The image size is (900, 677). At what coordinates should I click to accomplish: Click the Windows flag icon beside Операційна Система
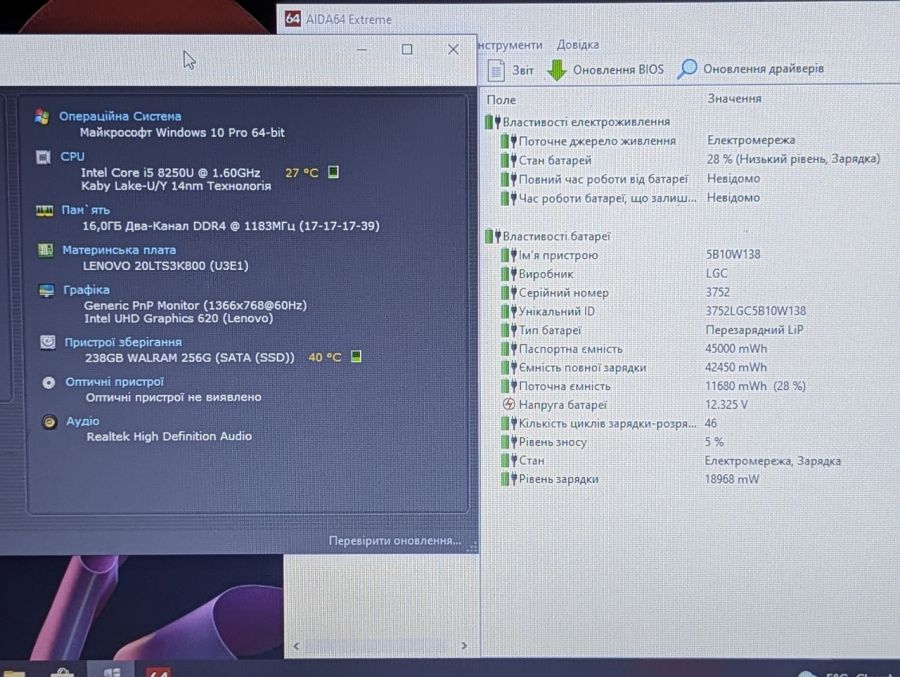pos(41,117)
